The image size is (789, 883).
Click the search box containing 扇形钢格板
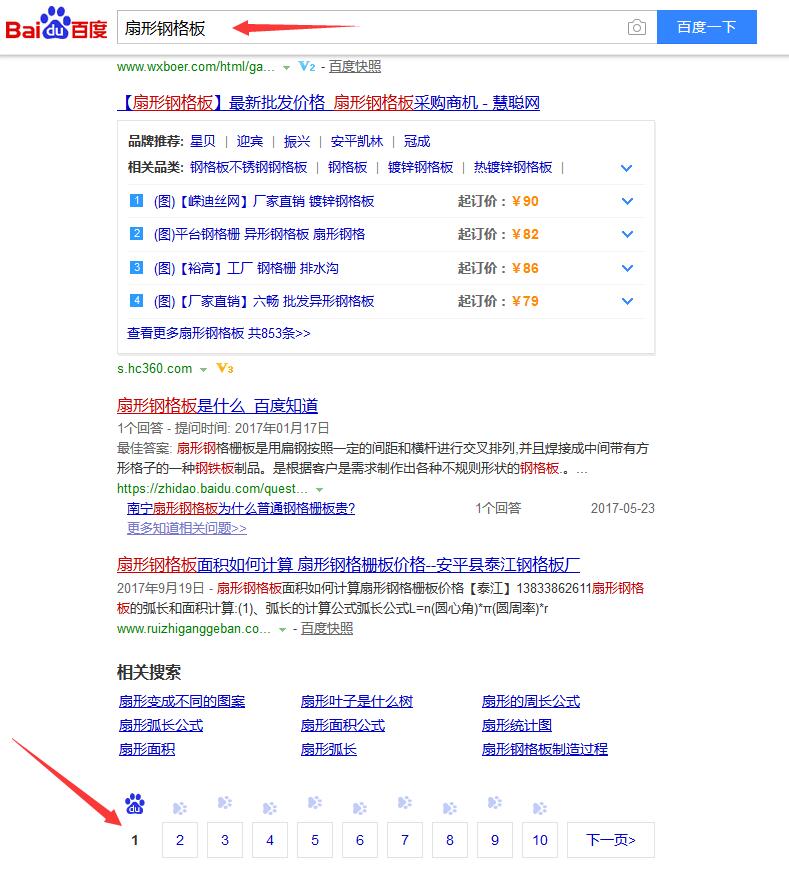coord(370,28)
